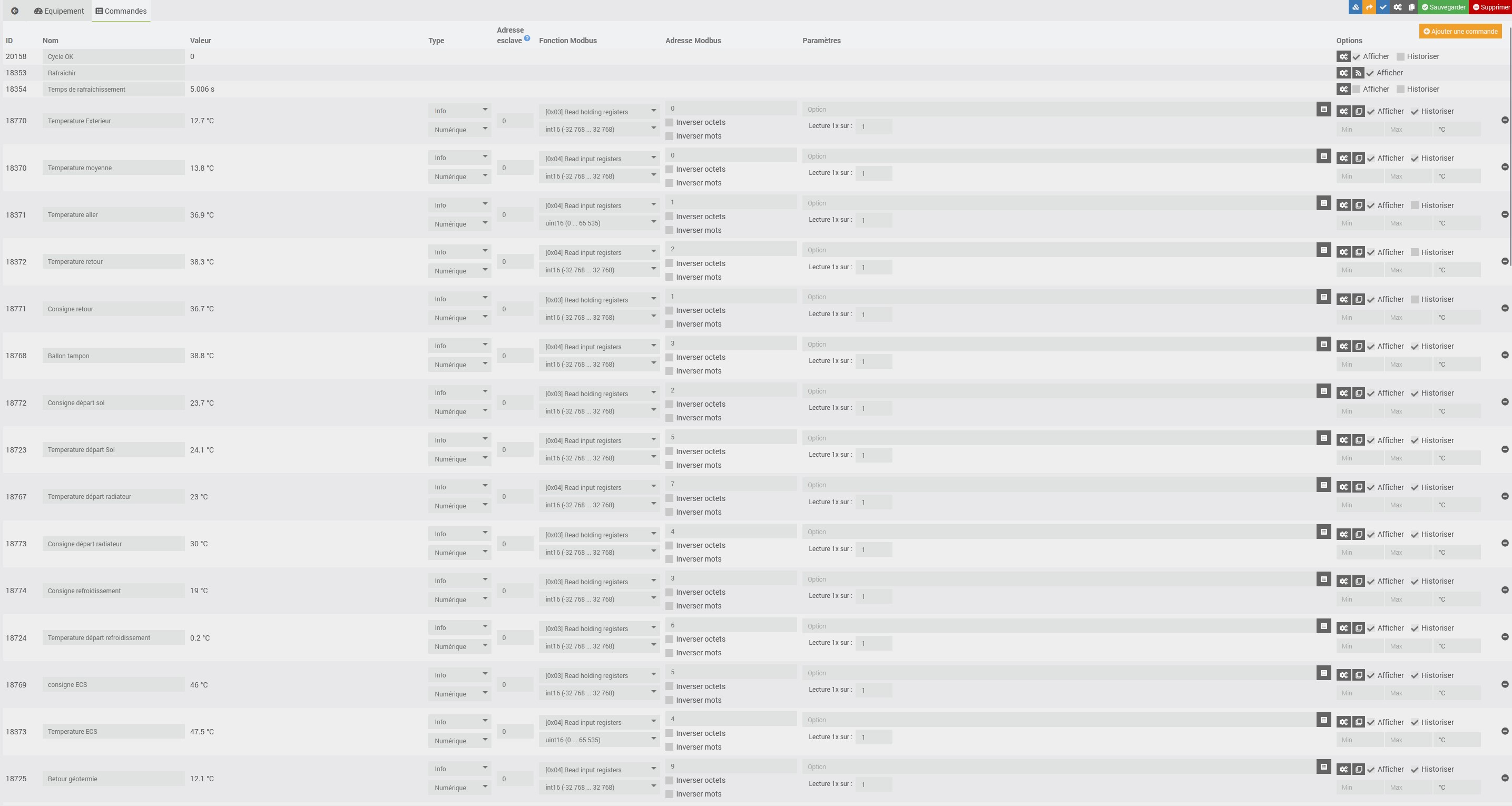
Task: Click the gears icon in top toolbar
Action: (1398, 7)
